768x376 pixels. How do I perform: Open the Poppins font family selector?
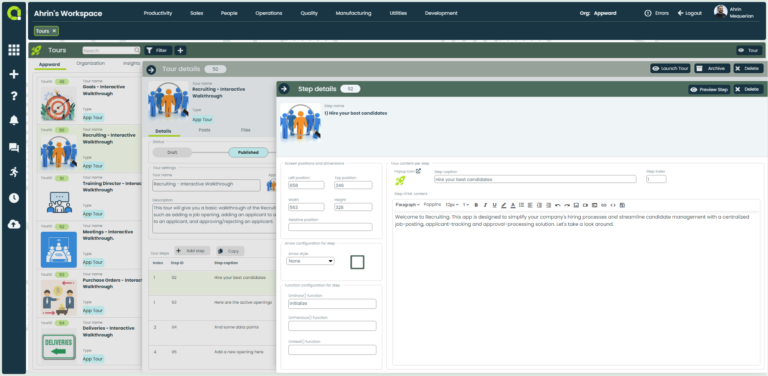point(432,205)
